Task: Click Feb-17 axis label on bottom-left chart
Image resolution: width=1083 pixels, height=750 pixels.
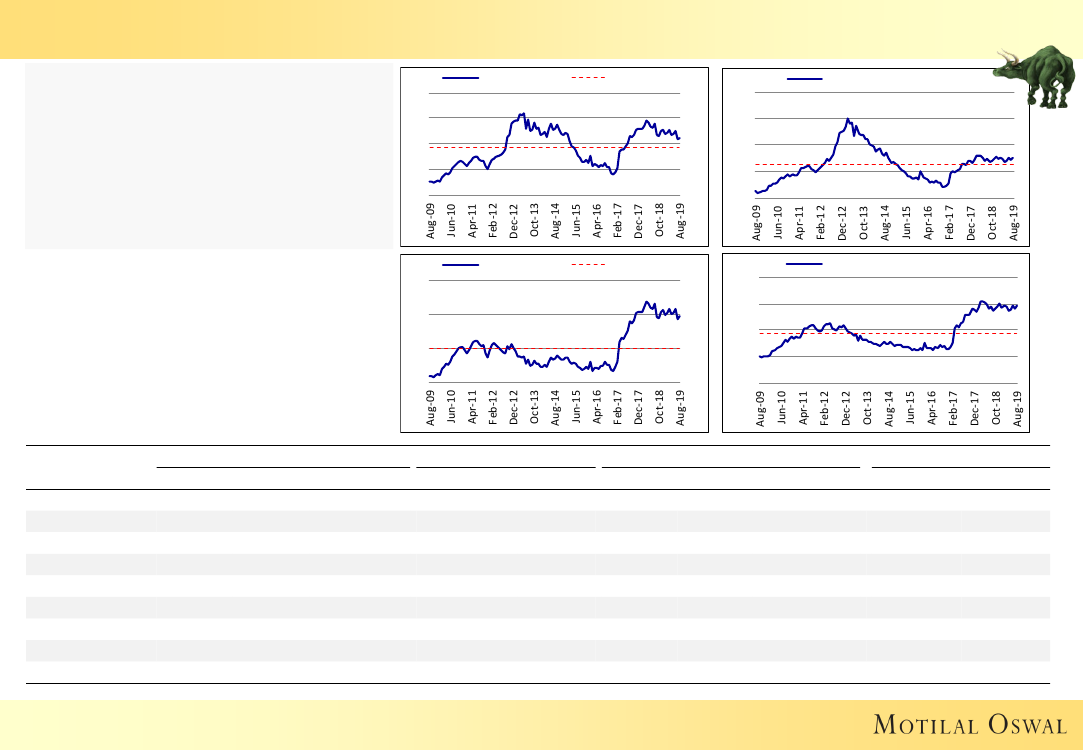Action: [618, 410]
